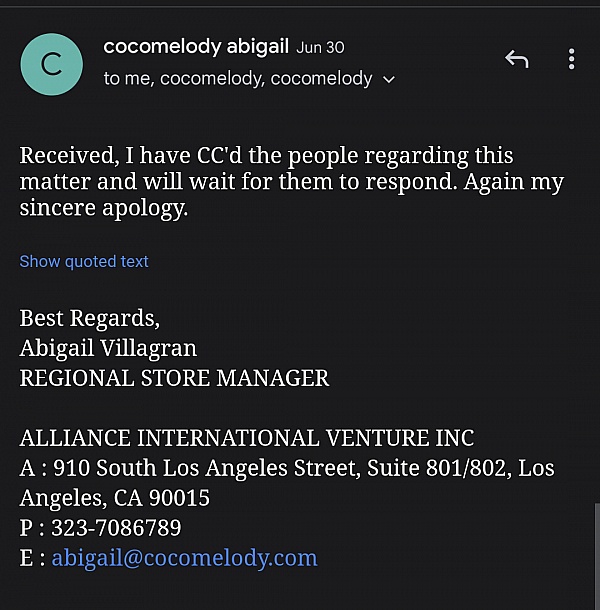Tap the ALLIANCE INTERNATIONAL VENTURE INC company line
The image size is (600, 610).
click(246, 438)
